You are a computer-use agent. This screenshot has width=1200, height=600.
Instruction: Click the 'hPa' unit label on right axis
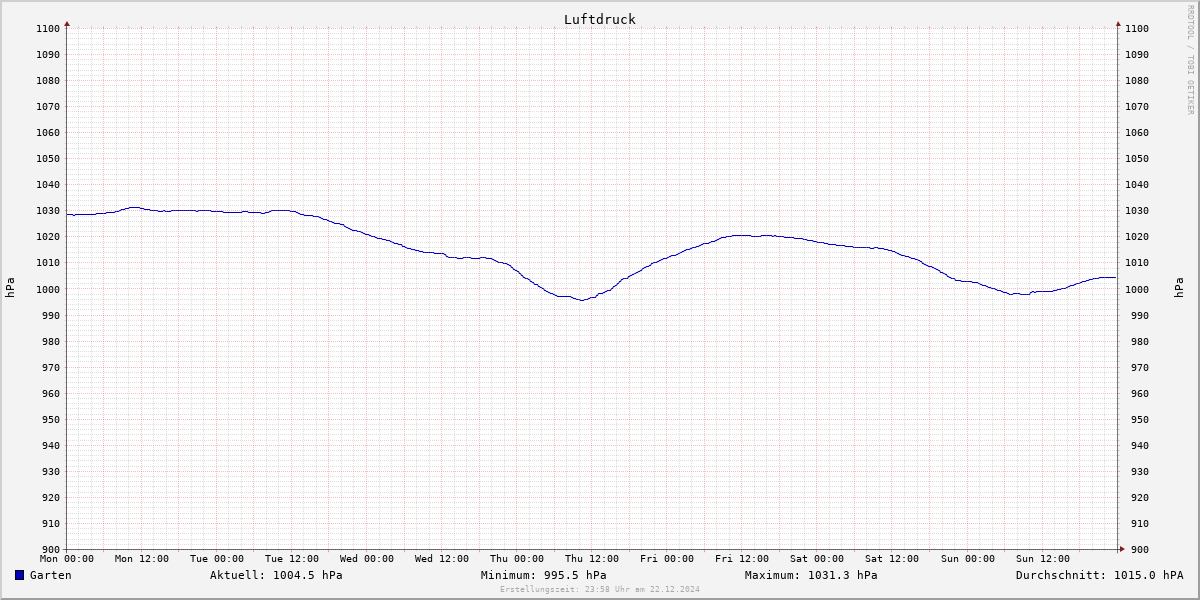click(1179, 288)
